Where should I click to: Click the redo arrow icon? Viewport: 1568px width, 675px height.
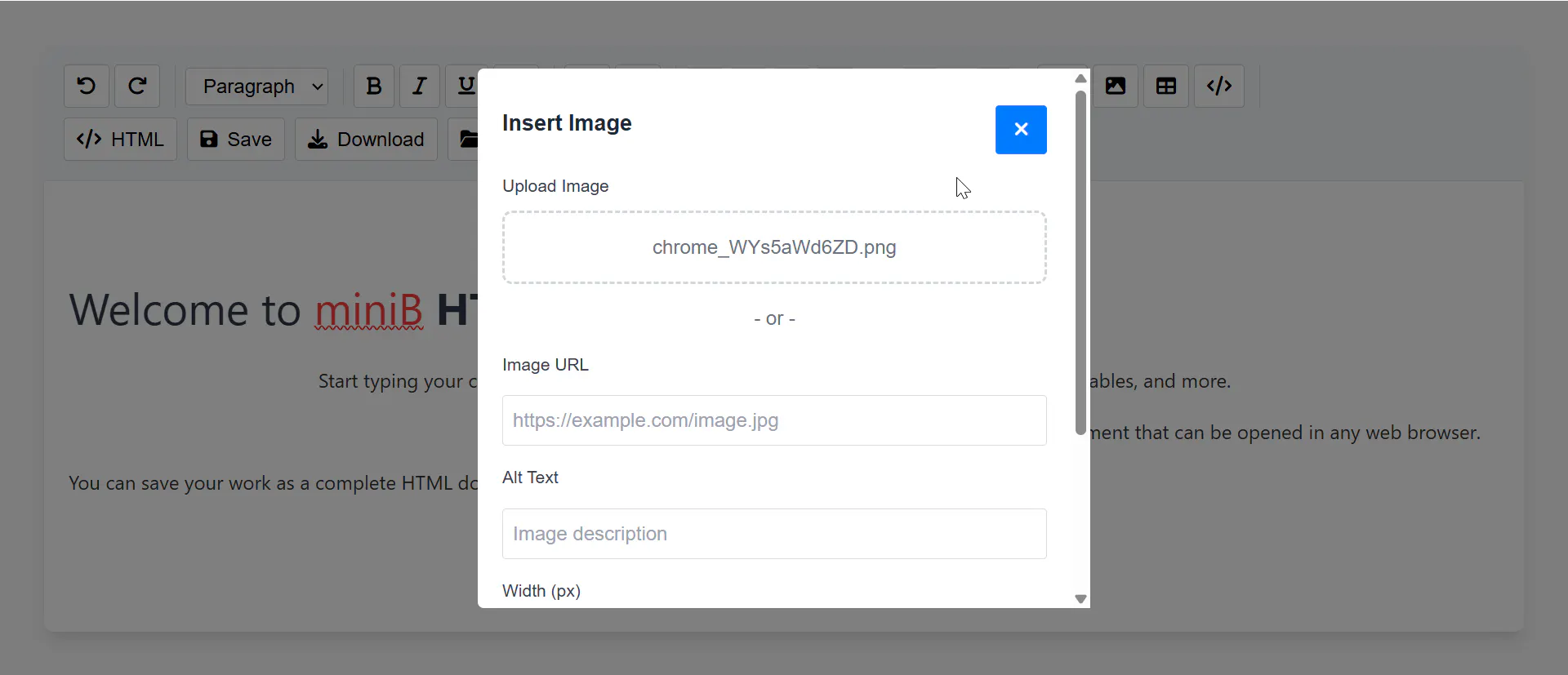(137, 86)
